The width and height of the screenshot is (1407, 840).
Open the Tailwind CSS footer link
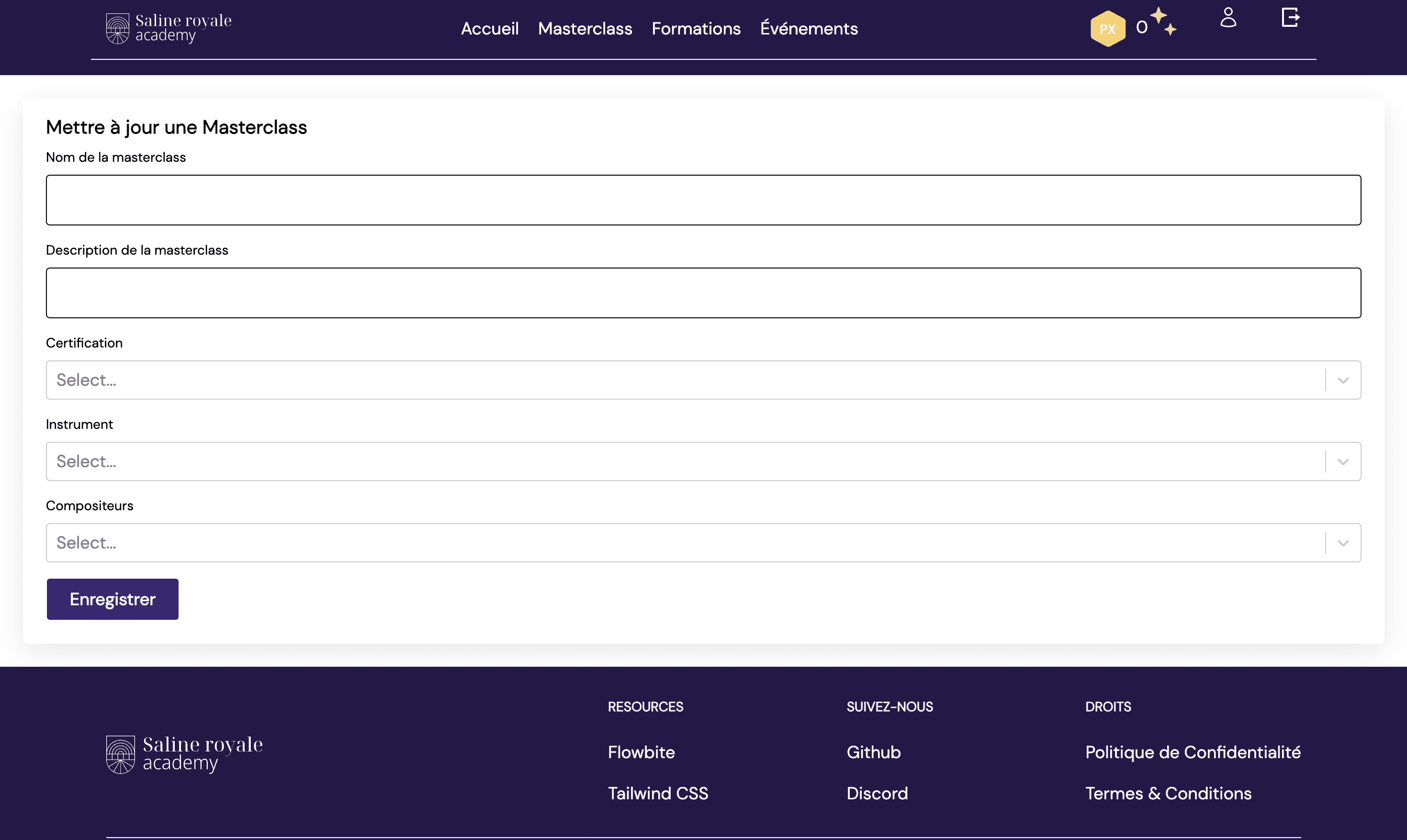click(x=658, y=793)
